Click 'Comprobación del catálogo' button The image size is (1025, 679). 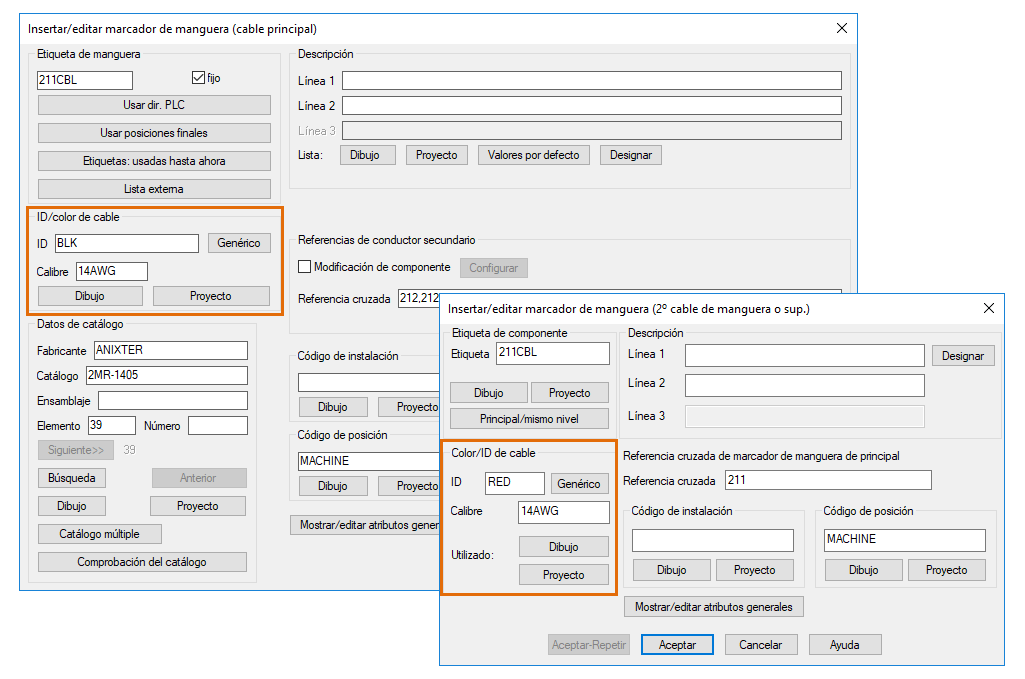pyautogui.click(x=142, y=562)
